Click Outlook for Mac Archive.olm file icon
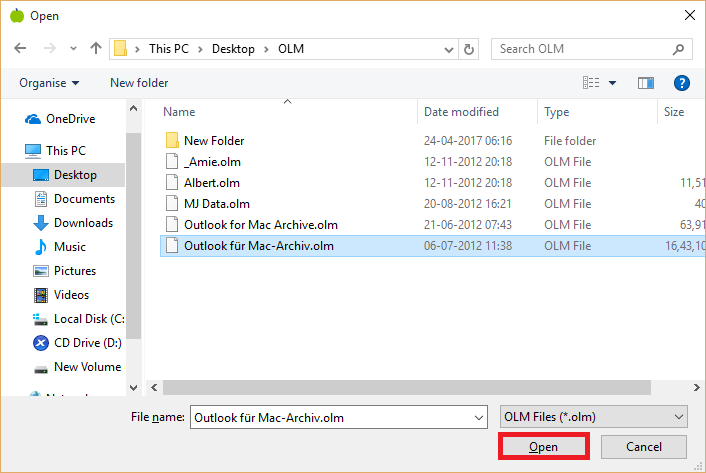 [172, 225]
